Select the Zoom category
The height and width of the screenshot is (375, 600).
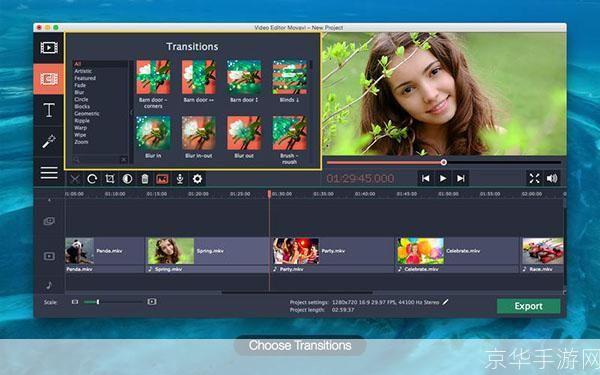point(81,142)
